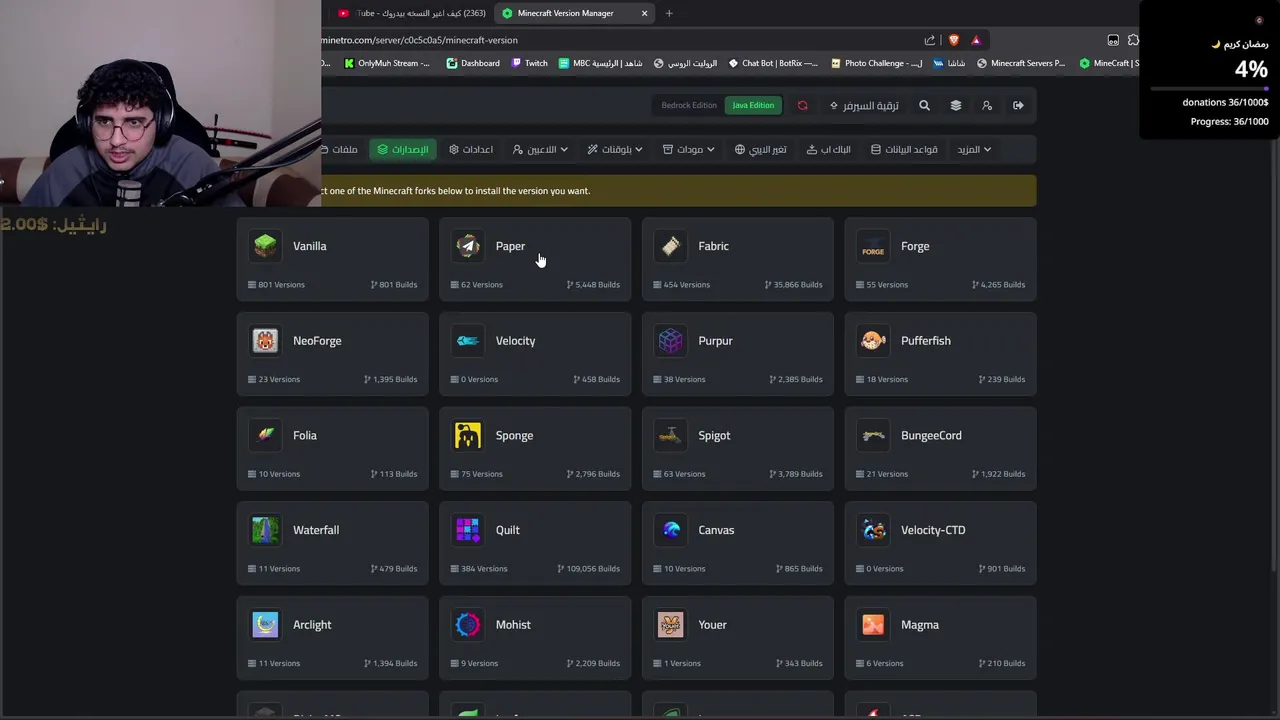This screenshot has height=720, width=1280.
Task: Open OnlyMuh Stream bookmark
Action: pos(387,63)
